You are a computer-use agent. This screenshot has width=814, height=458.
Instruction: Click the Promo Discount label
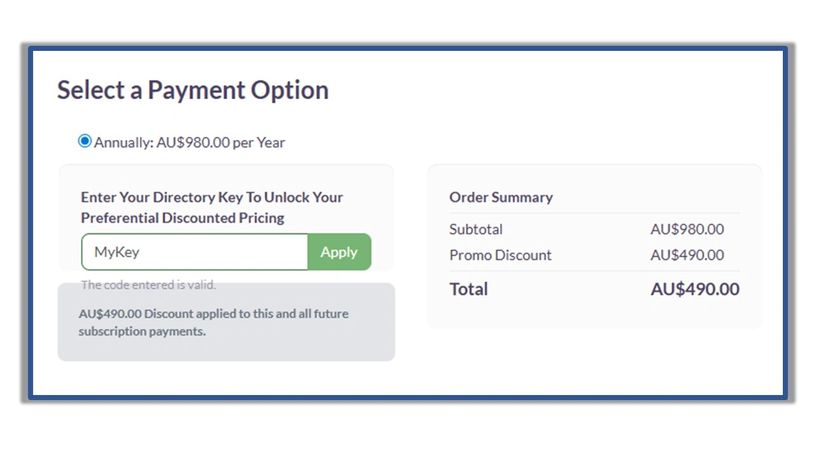(500, 255)
